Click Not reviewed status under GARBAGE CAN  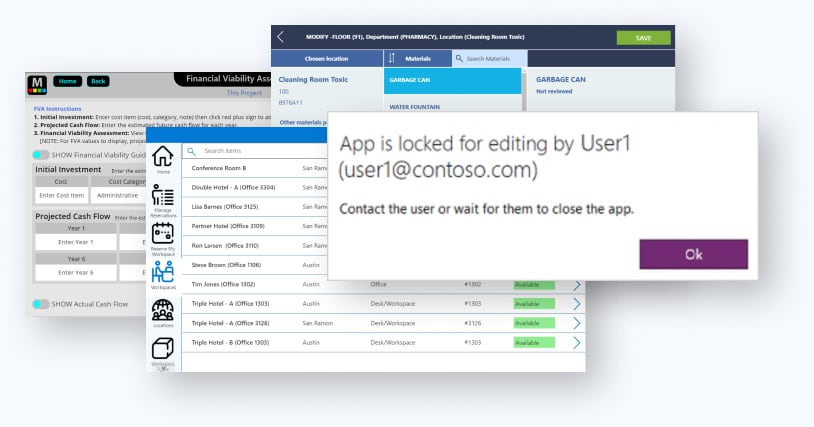(x=554, y=91)
